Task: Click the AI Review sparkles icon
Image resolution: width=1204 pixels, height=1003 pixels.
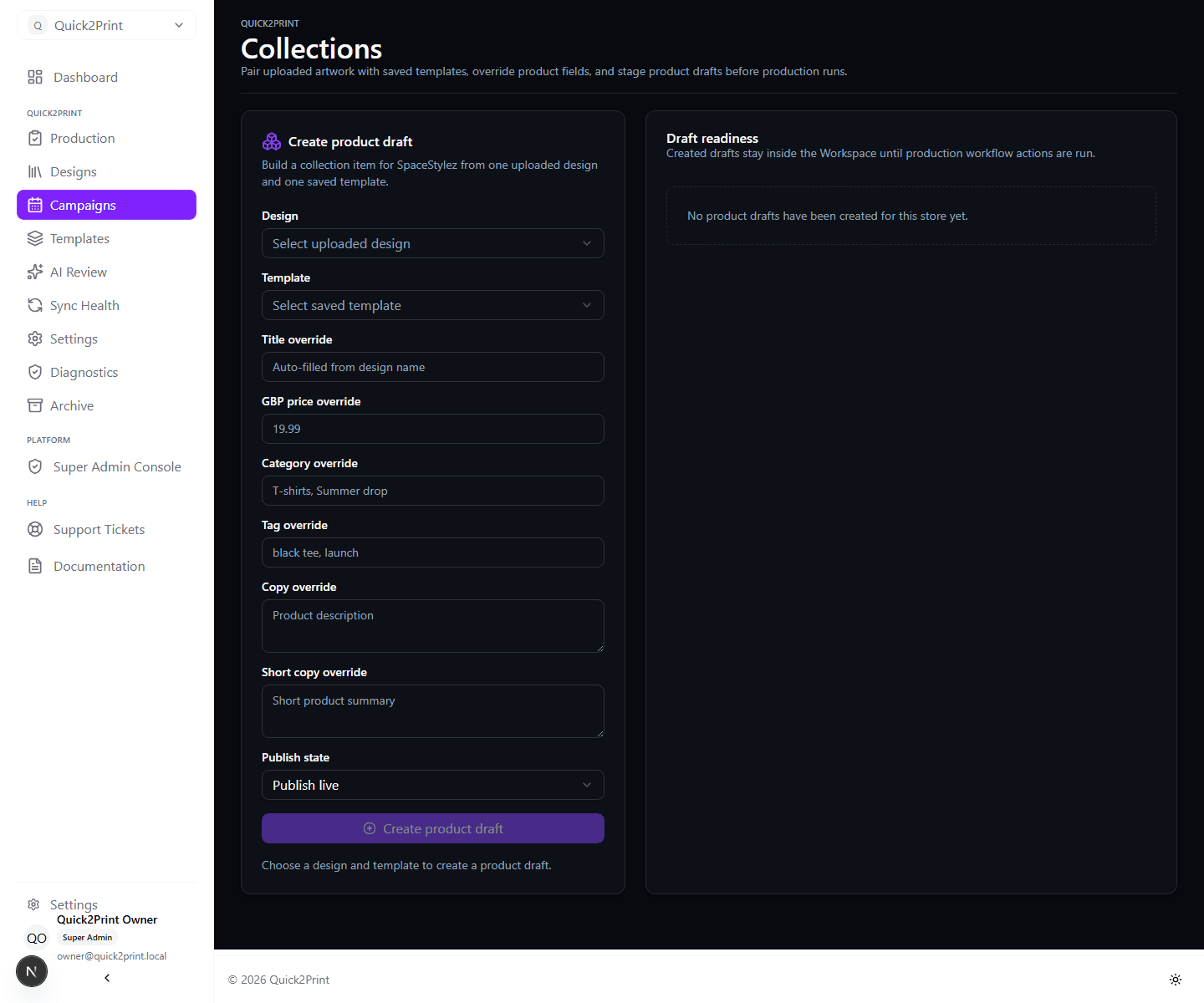Action: click(35, 272)
